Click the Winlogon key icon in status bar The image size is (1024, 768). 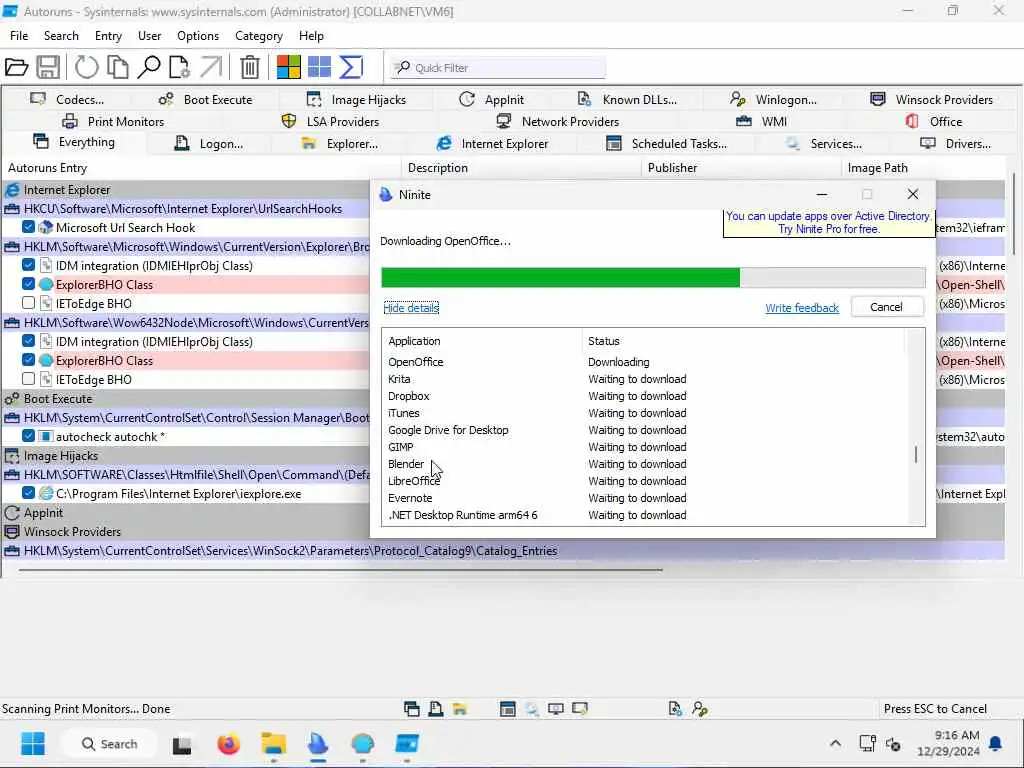point(699,709)
